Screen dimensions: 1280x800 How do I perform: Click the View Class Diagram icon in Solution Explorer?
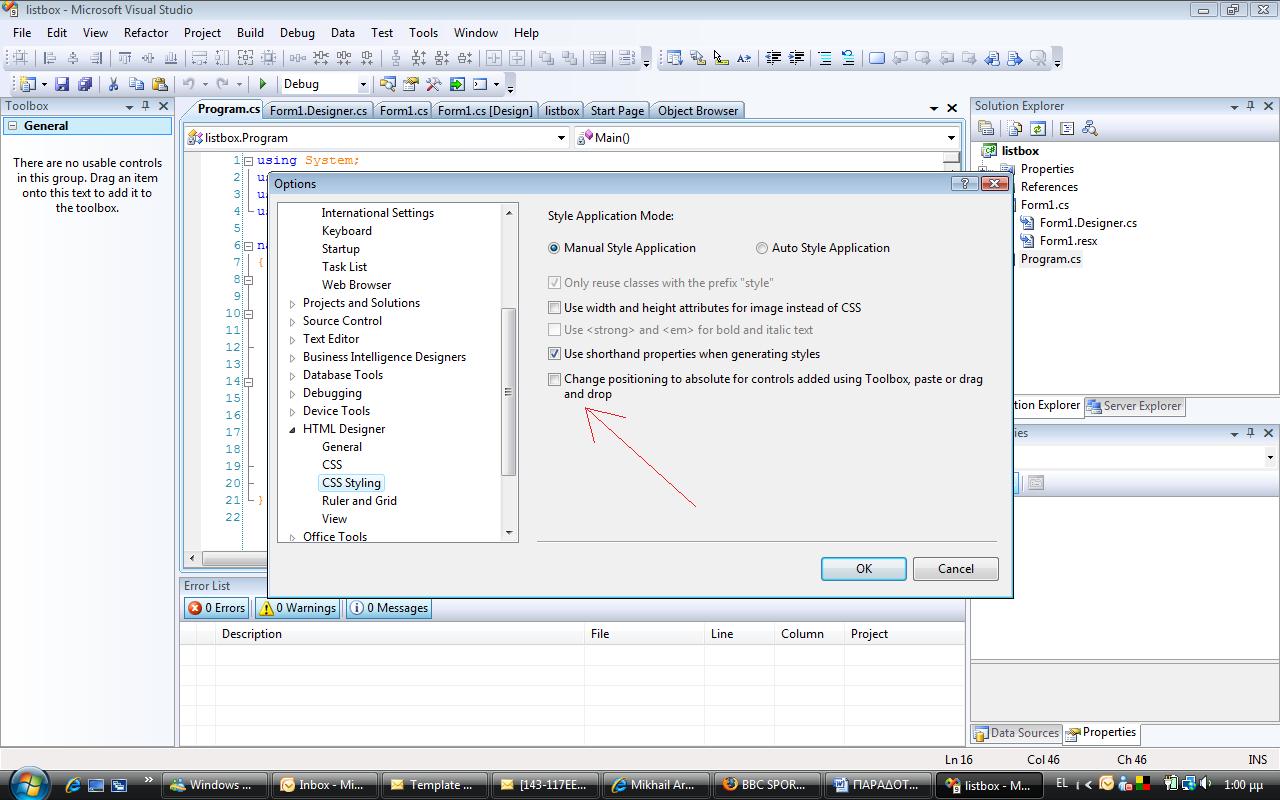click(x=1090, y=128)
